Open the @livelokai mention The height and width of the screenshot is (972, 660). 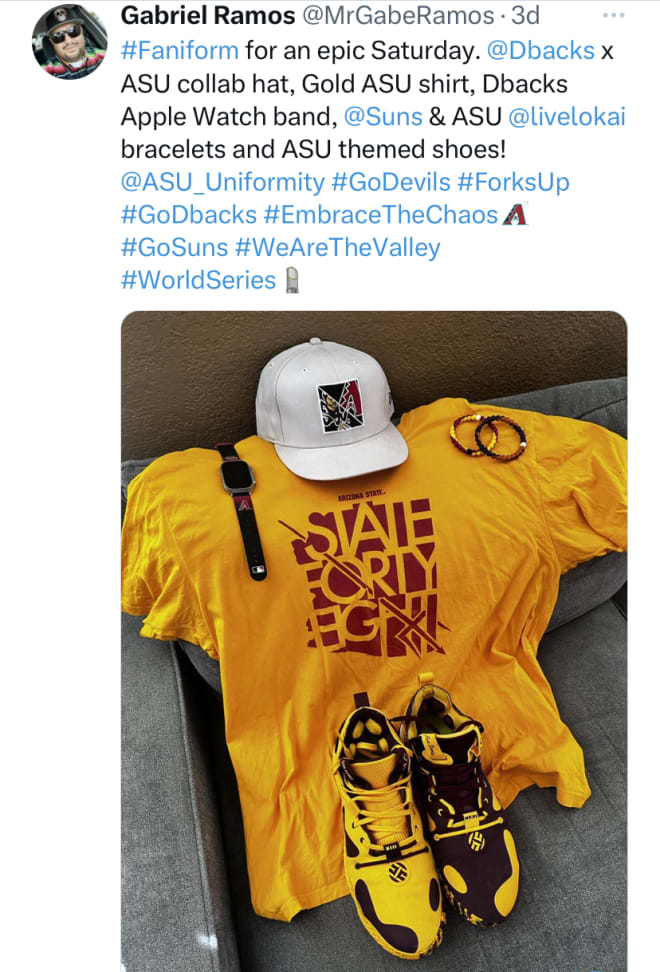tap(566, 117)
